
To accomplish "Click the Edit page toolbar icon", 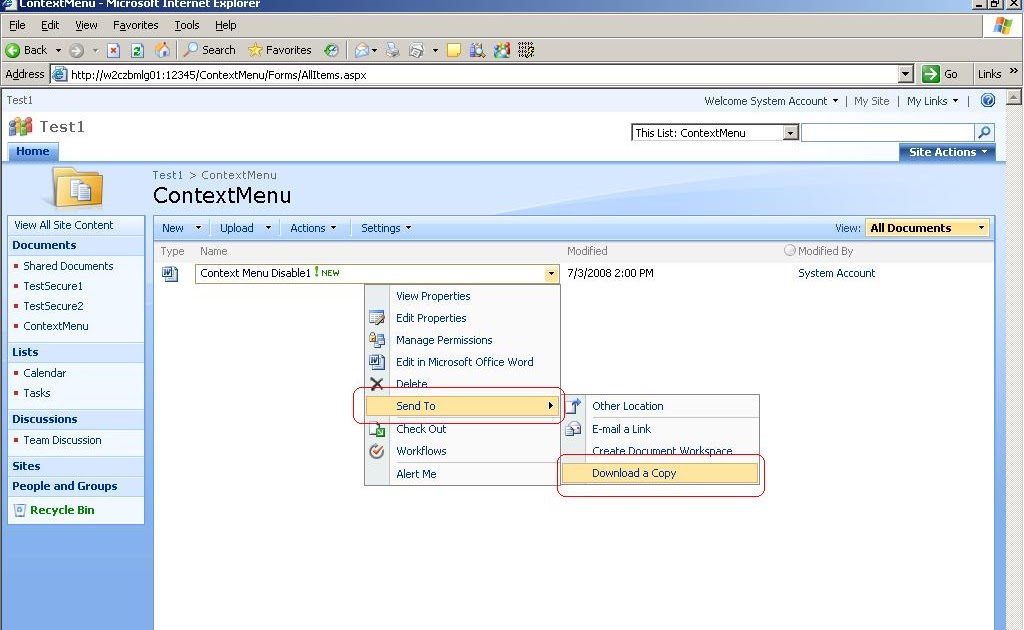I will pos(416,50).
